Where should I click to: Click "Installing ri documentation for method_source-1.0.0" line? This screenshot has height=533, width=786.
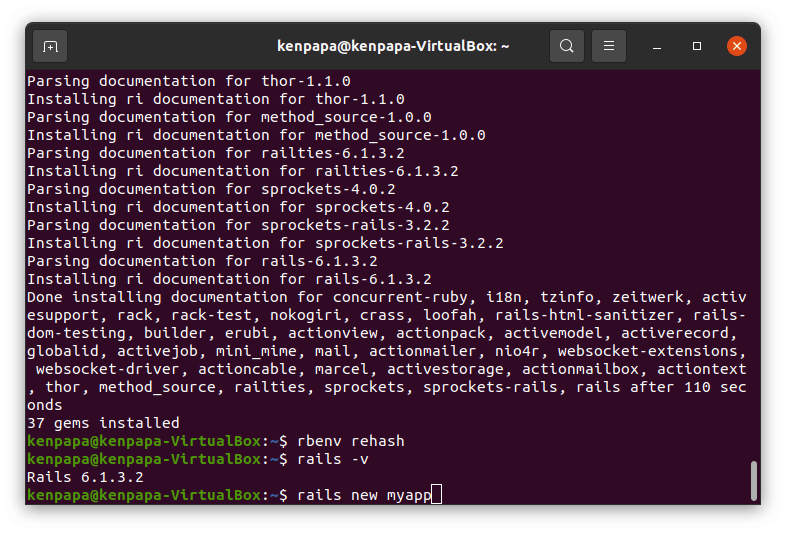pyautogui.click(x=256, y=135)
